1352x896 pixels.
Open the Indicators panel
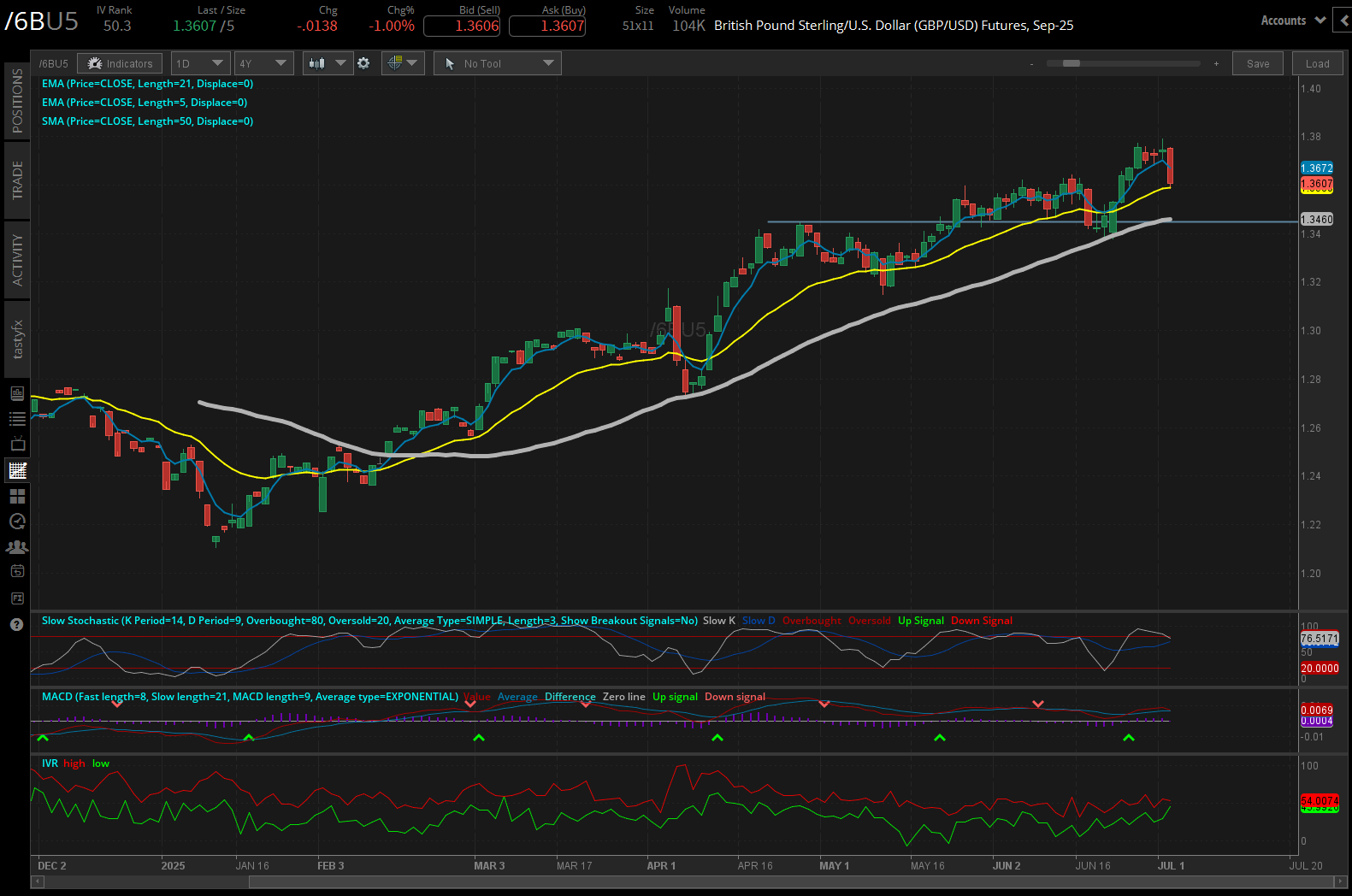(120, 63)
